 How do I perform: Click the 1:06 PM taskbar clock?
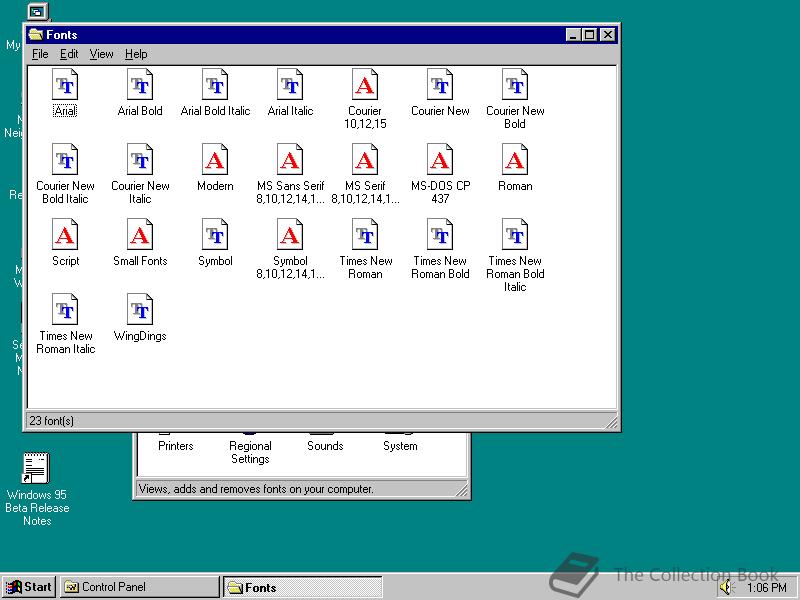click(x=767, y=588)
